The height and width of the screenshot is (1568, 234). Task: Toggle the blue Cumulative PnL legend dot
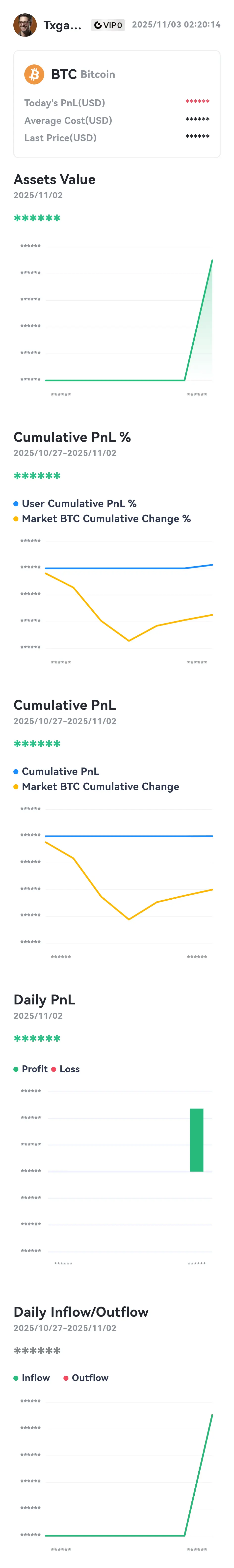pyautogui.click(x=16, y=771)
